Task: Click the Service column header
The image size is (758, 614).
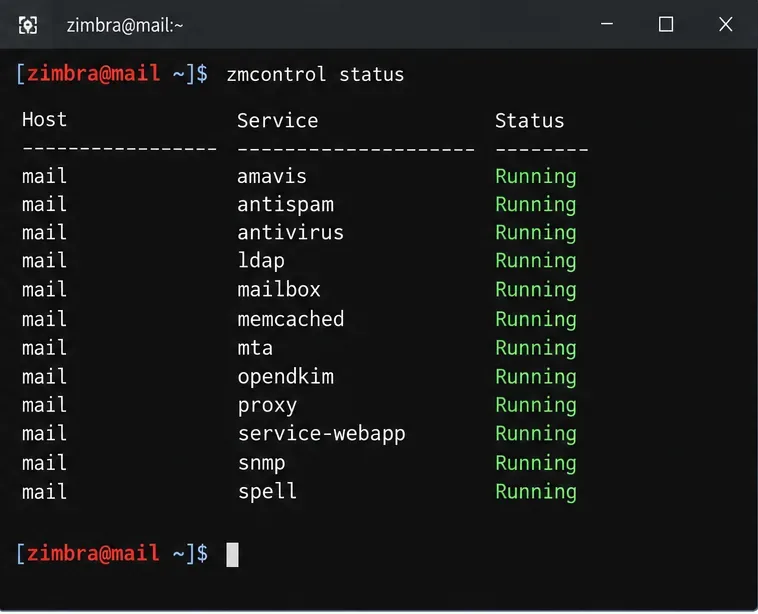Action: pos(277,120)
